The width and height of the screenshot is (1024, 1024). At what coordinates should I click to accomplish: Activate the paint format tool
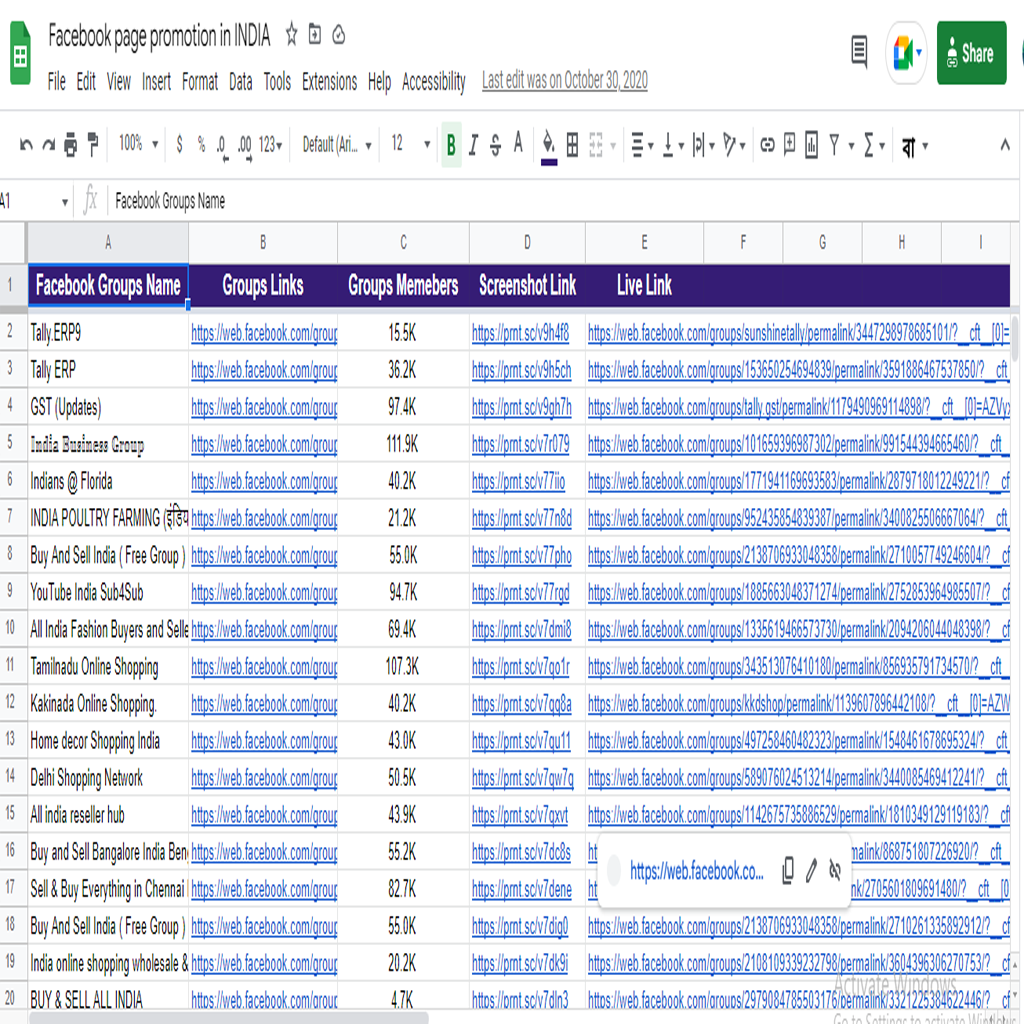(x=93, y=144)
